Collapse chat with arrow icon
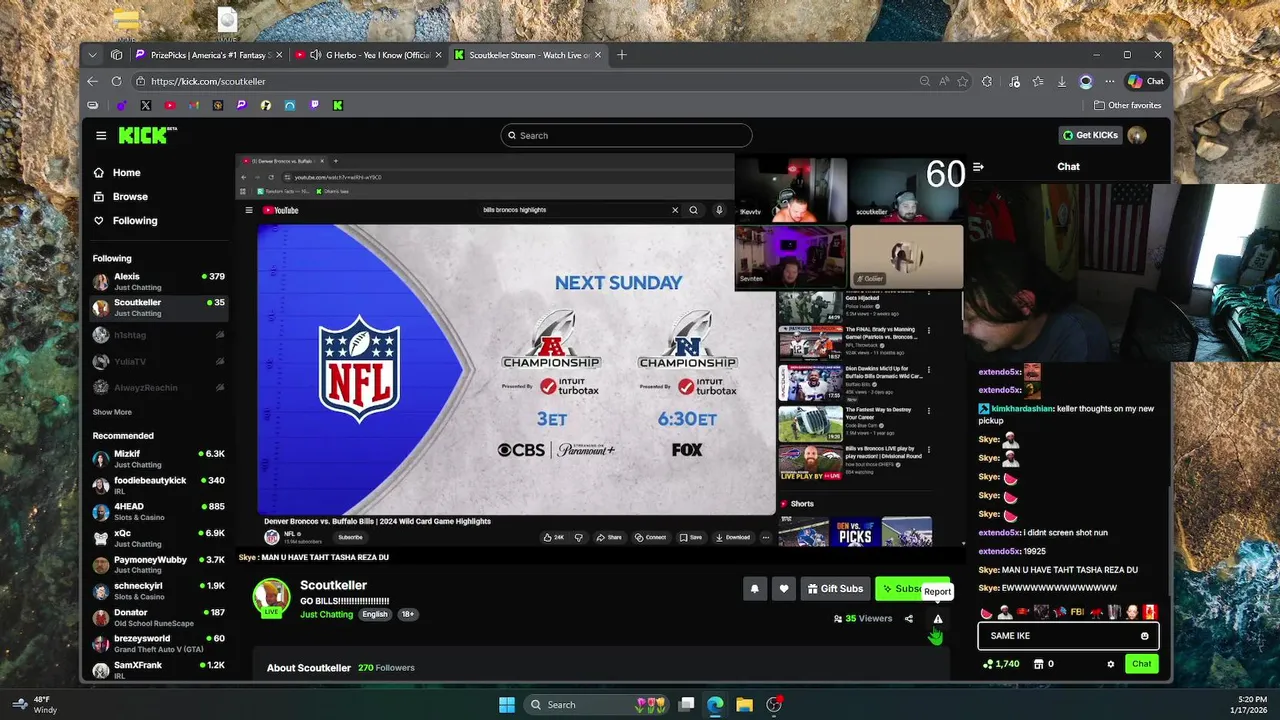 click(x=978, y=167)
